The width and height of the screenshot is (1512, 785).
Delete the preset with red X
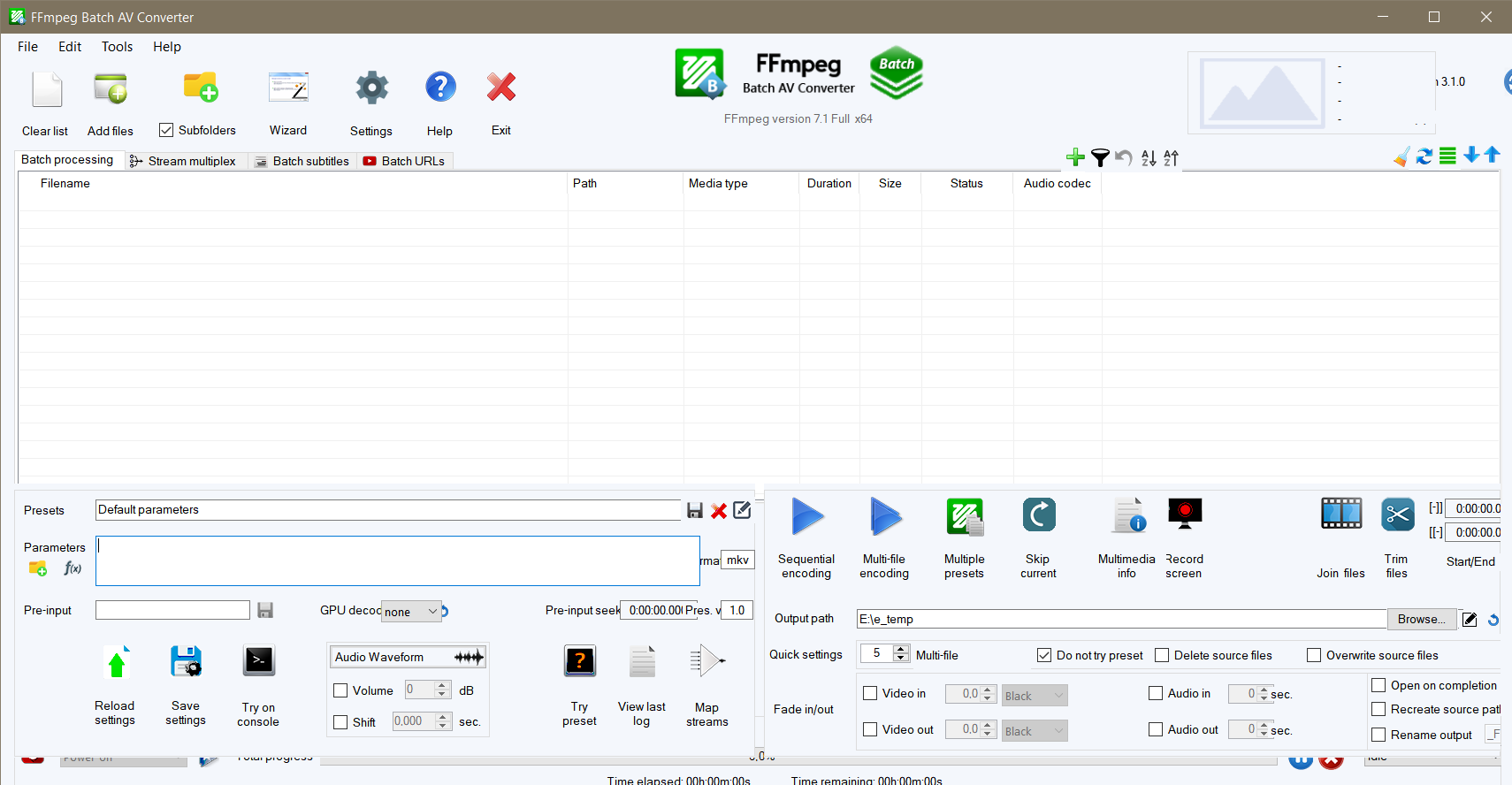(x=719, y=510)
